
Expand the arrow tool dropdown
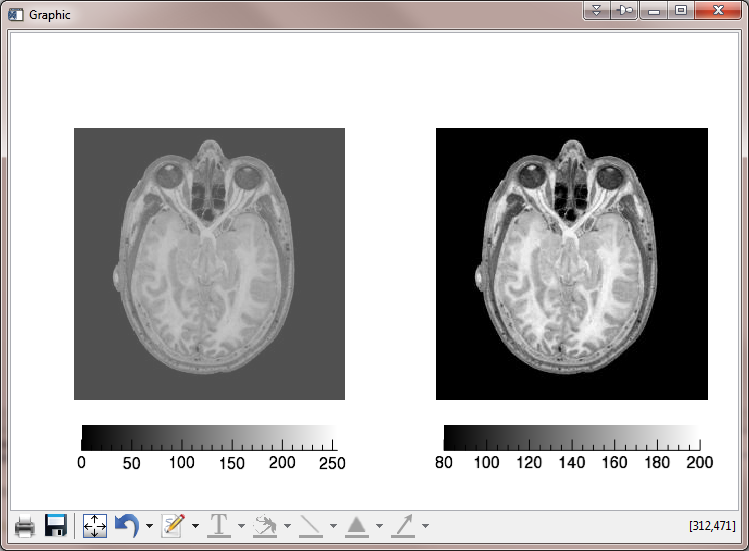[425, 526]
